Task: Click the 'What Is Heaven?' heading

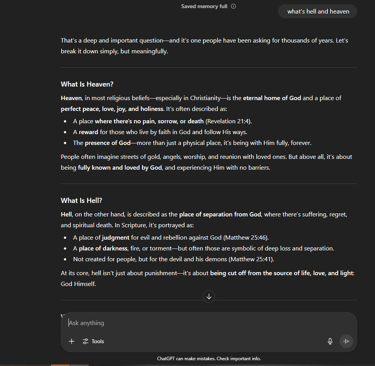Action: click(87, 84)
